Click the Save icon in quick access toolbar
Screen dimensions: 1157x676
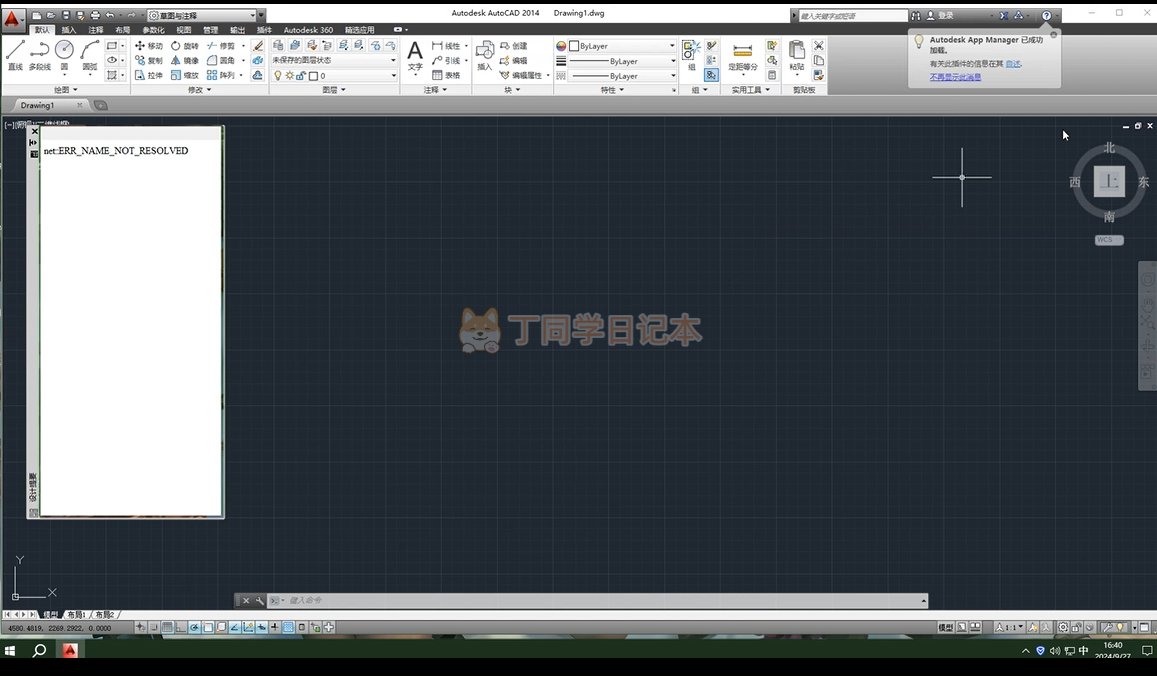tap(66, 15)
